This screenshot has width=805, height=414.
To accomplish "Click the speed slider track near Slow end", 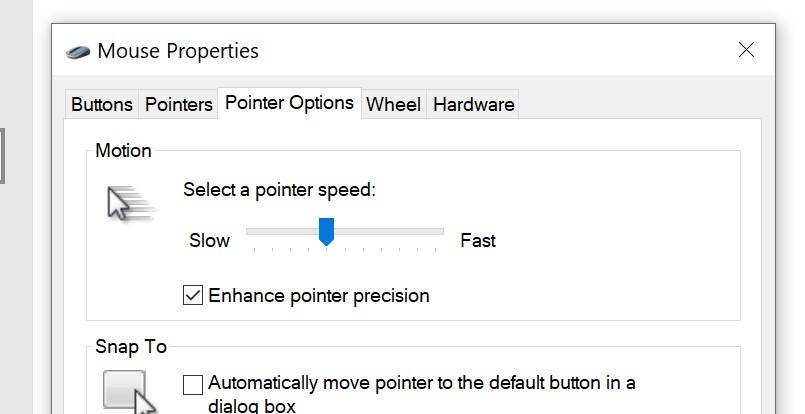I will (262, 231).
